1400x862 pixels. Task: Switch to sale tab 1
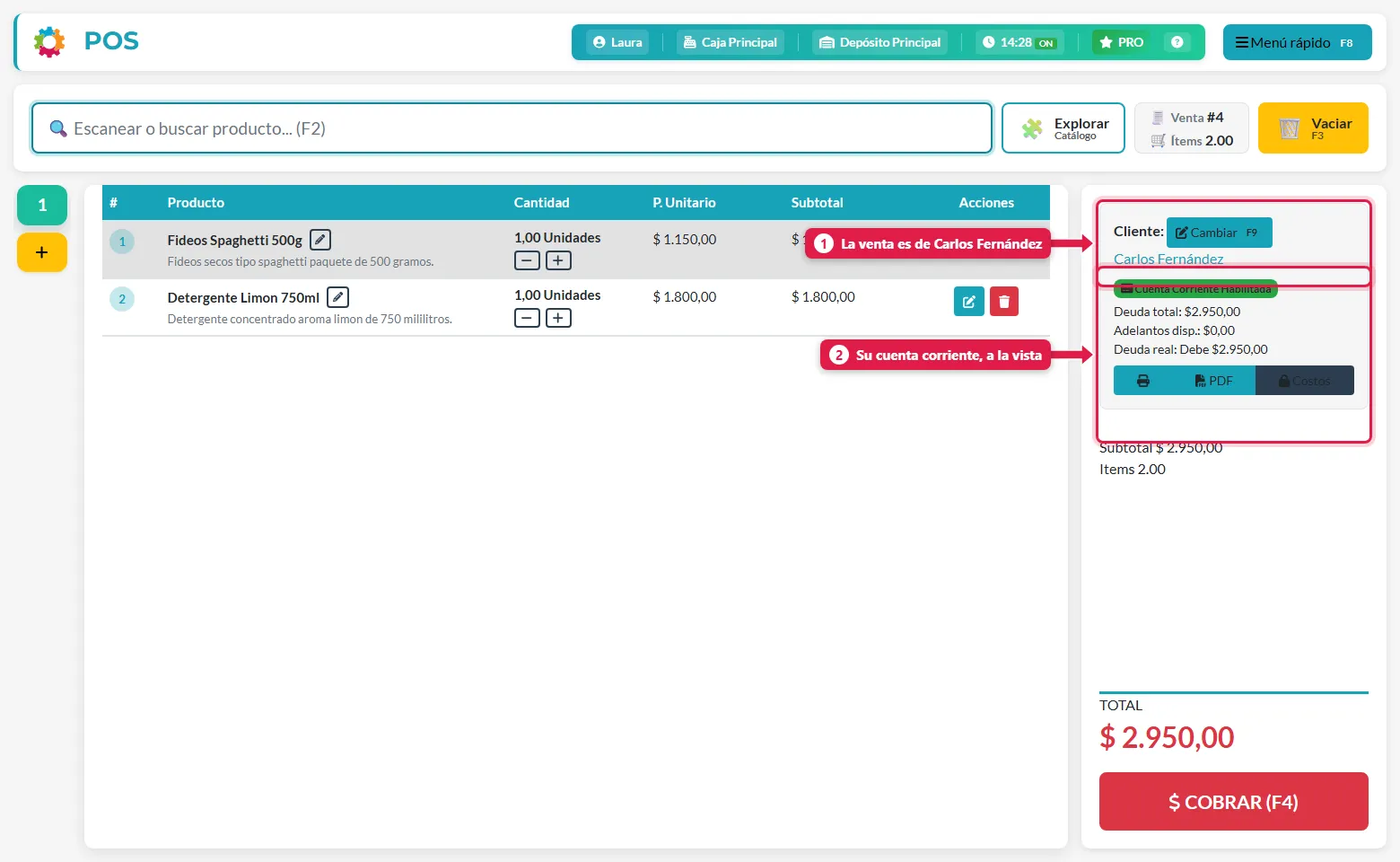tap(42, 206)
